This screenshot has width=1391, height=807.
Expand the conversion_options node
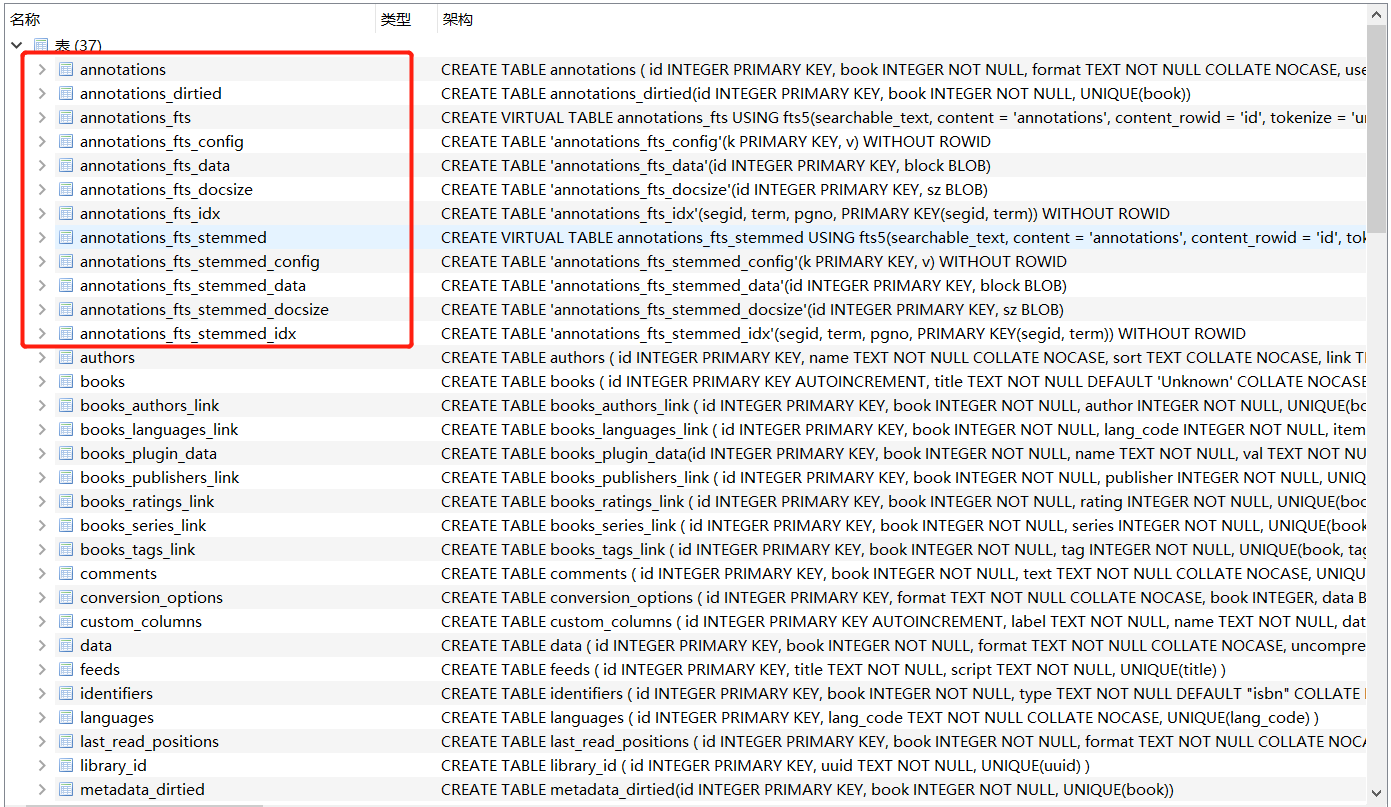click(x=41, y=597)
